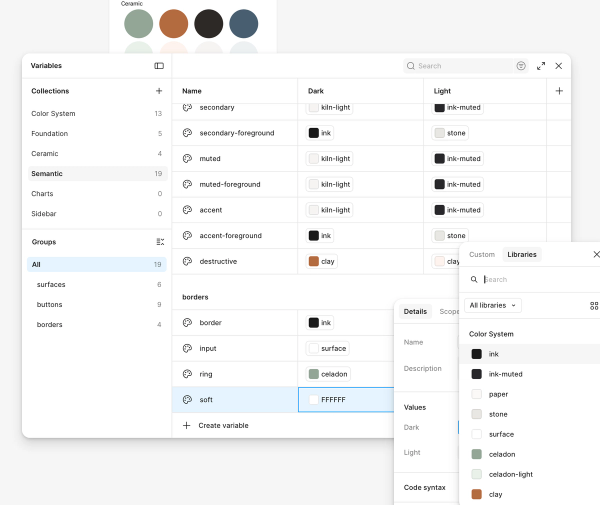Click the plus icon beside Create variable
The image size is (600, 505).
click(186, 425)
